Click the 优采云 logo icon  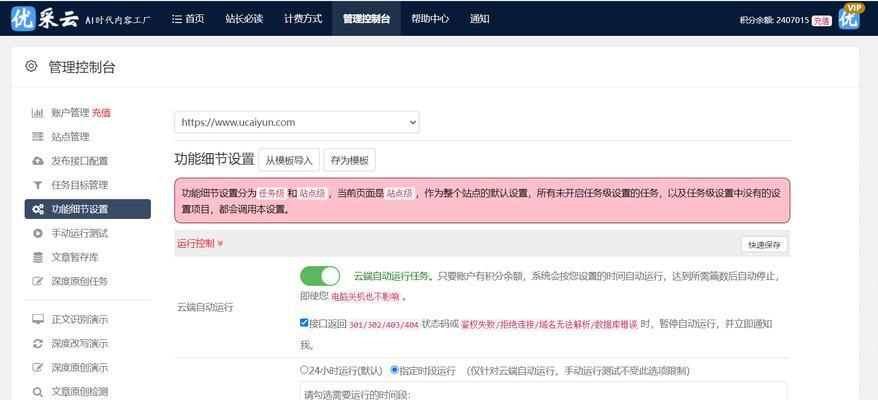23,18
